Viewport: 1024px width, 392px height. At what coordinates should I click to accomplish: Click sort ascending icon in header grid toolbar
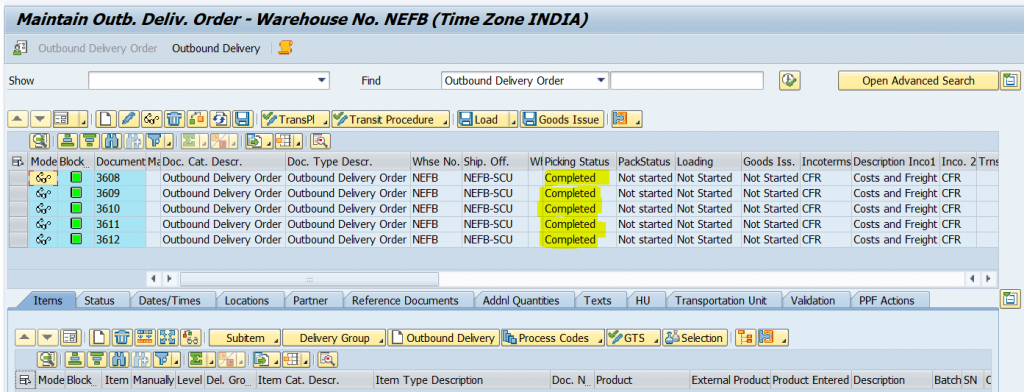[x=67, y=140]
